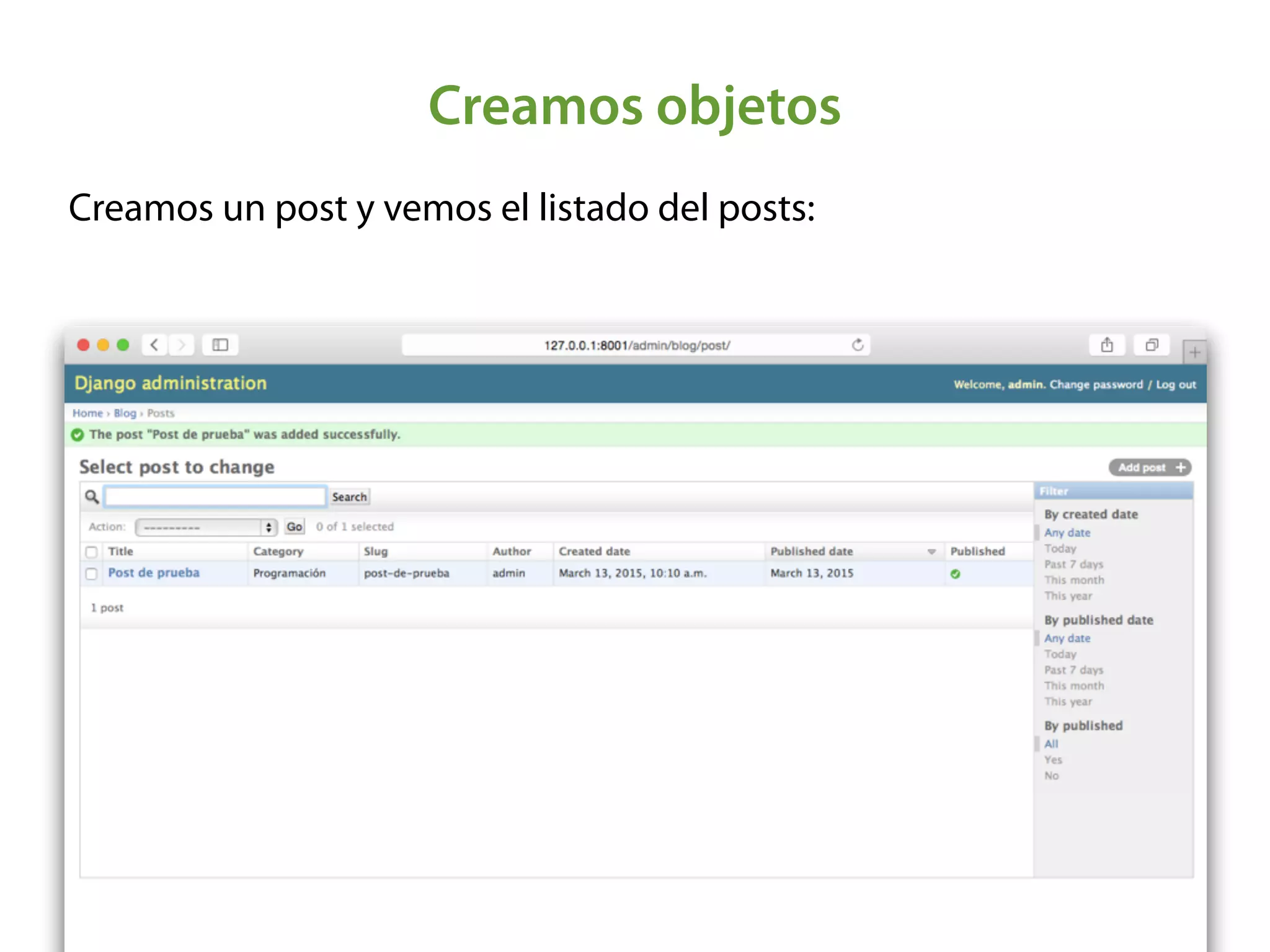This screenshot has height=952, width=1270.
Task: Filter published posts by Yes
Action: pyautogui.click(x=1053, y=760)
